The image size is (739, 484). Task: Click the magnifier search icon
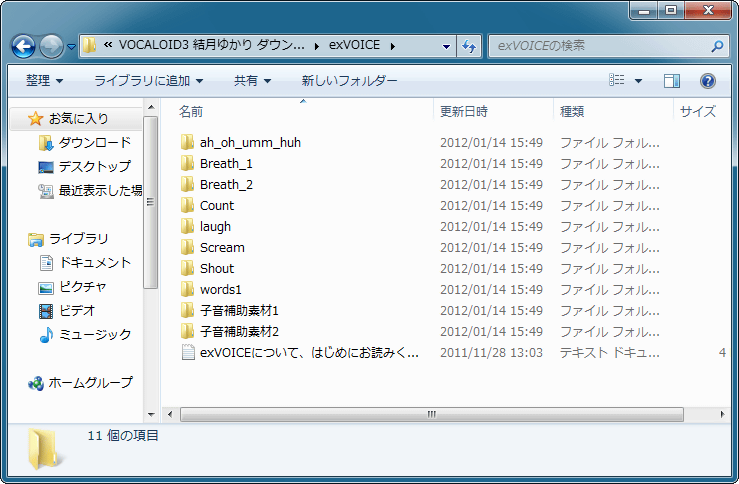717,46
